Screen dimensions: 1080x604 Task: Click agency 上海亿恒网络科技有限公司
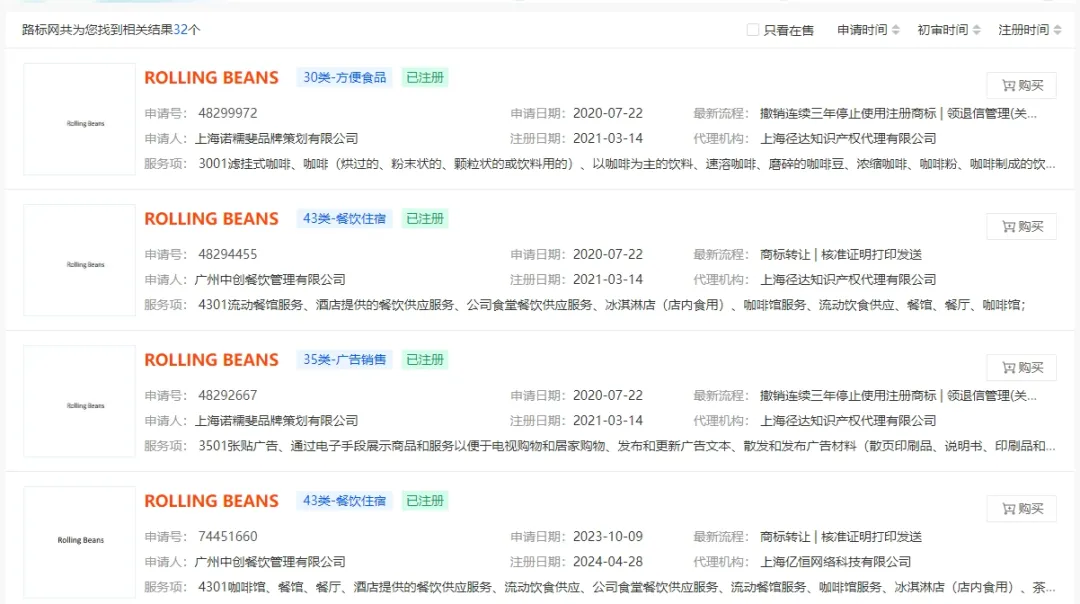pos(835,562)
